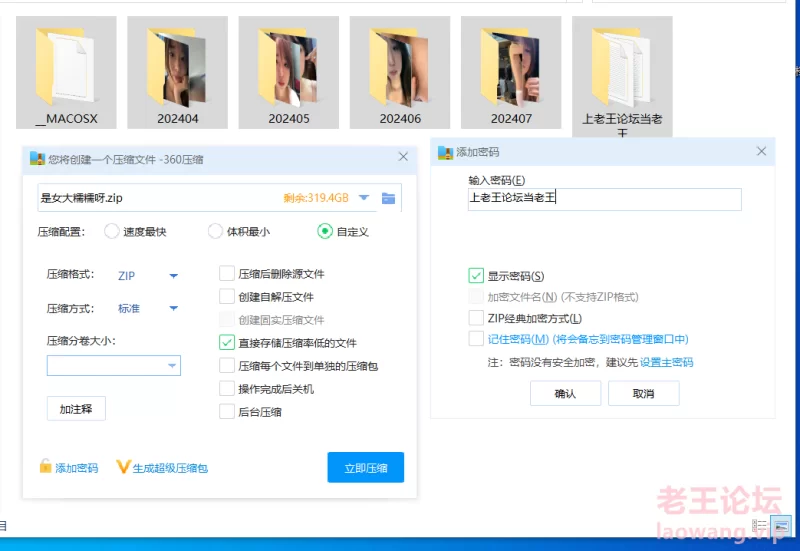800x551 pixels.
Task: Enable ZIP经典加密方式(L) checkbox
Action: point(476,318)
